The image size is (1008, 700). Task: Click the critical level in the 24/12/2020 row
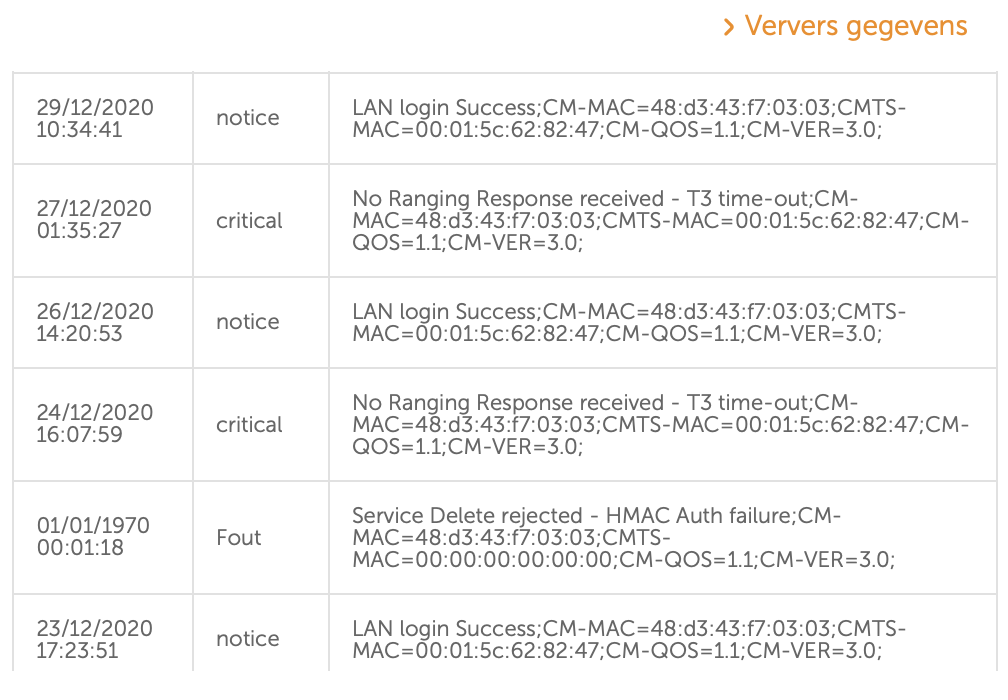pyautogui.click(x=249, y=424)
